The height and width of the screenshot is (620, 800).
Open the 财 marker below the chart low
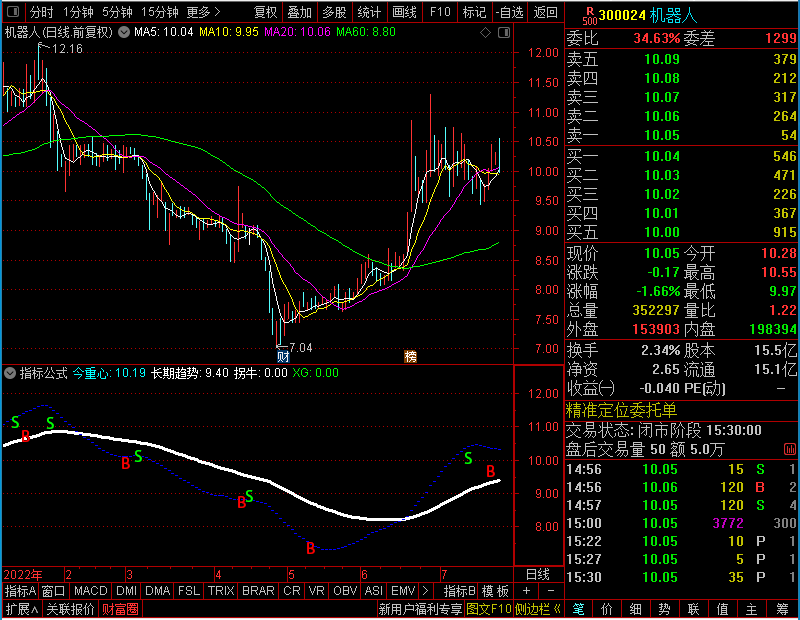(283, 356)
